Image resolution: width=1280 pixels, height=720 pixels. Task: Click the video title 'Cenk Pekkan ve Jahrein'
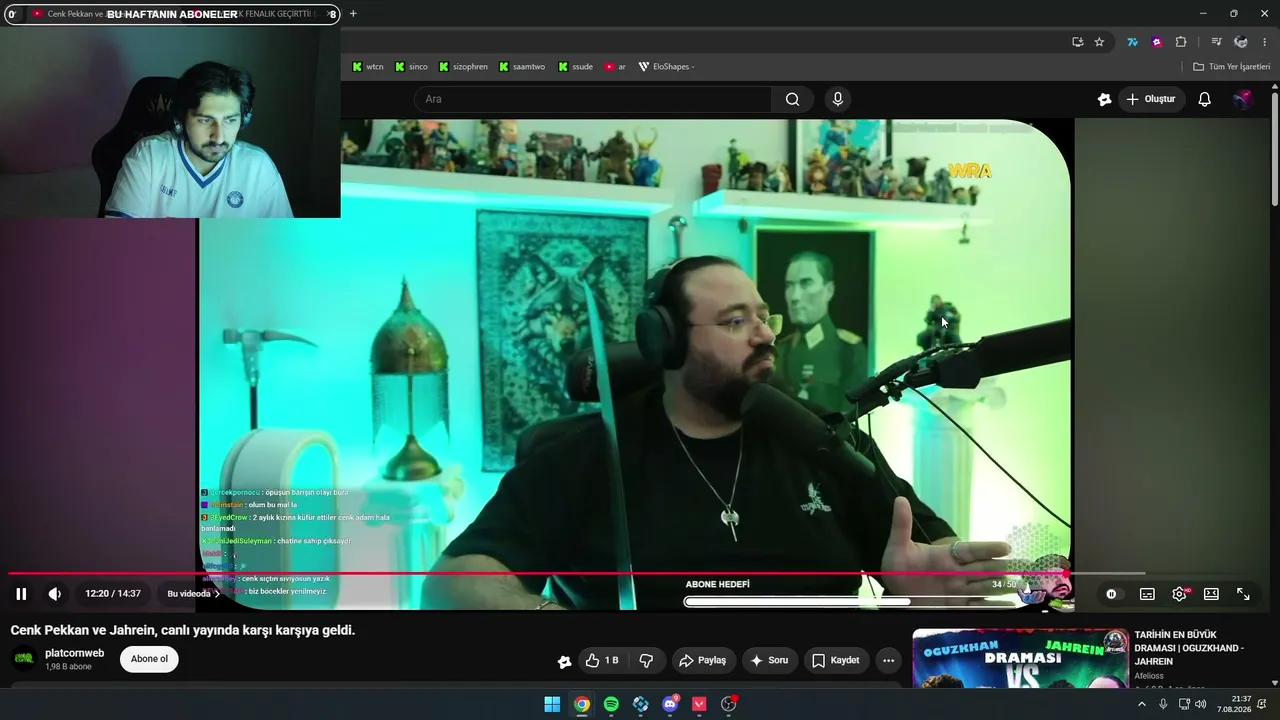183,630
